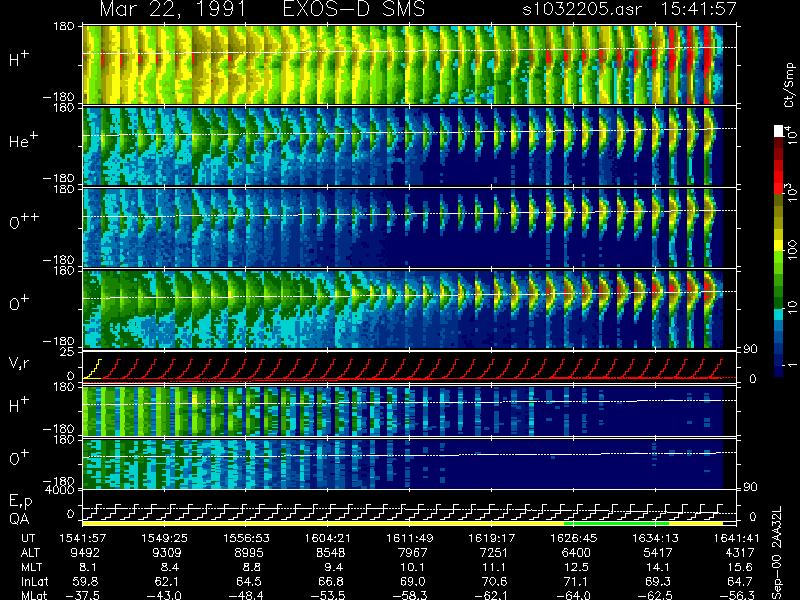Click the "MLat" row label
The image size is (800, 600).
[x=33, y=595]
